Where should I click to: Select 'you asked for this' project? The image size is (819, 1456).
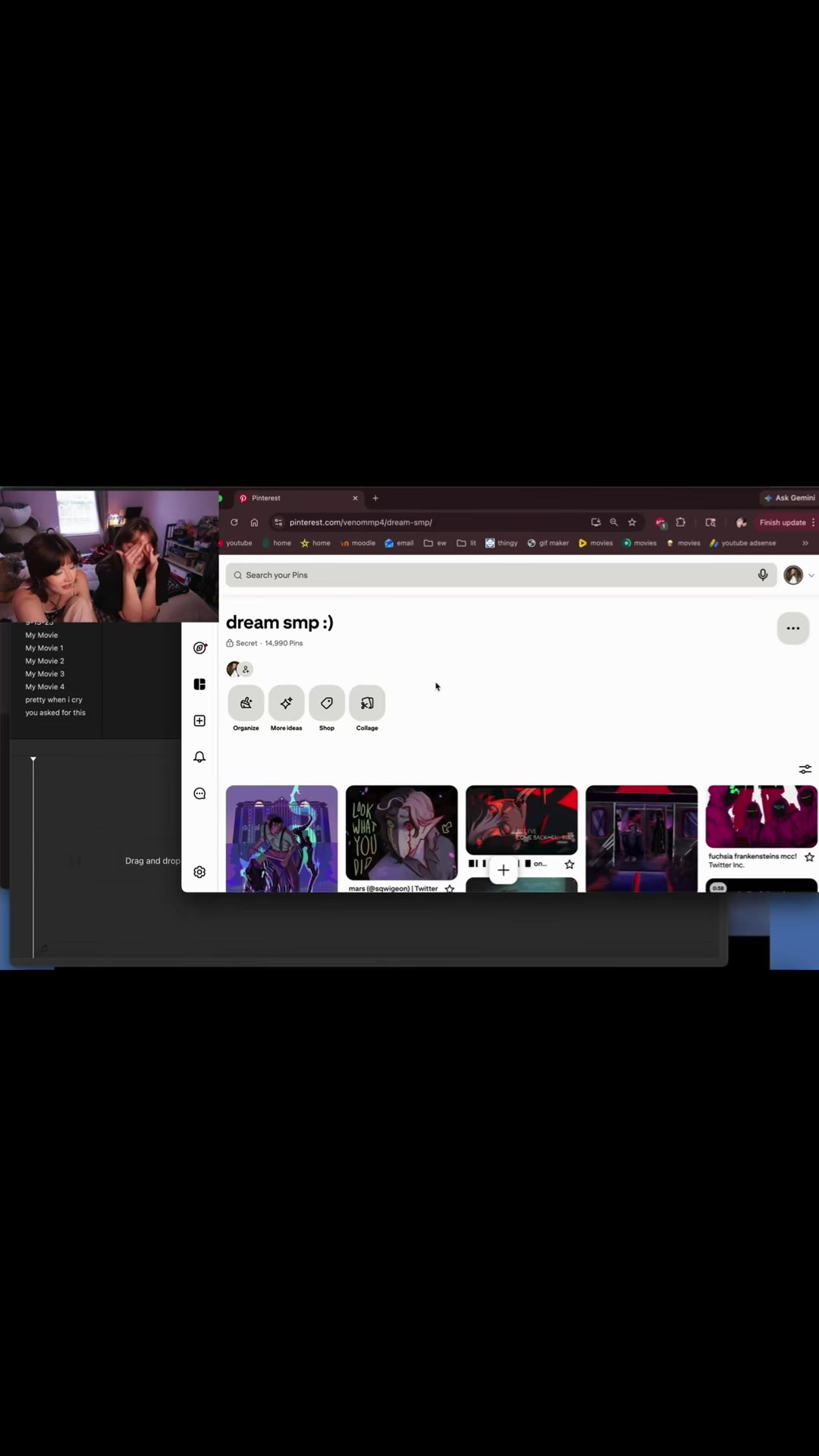55,713
